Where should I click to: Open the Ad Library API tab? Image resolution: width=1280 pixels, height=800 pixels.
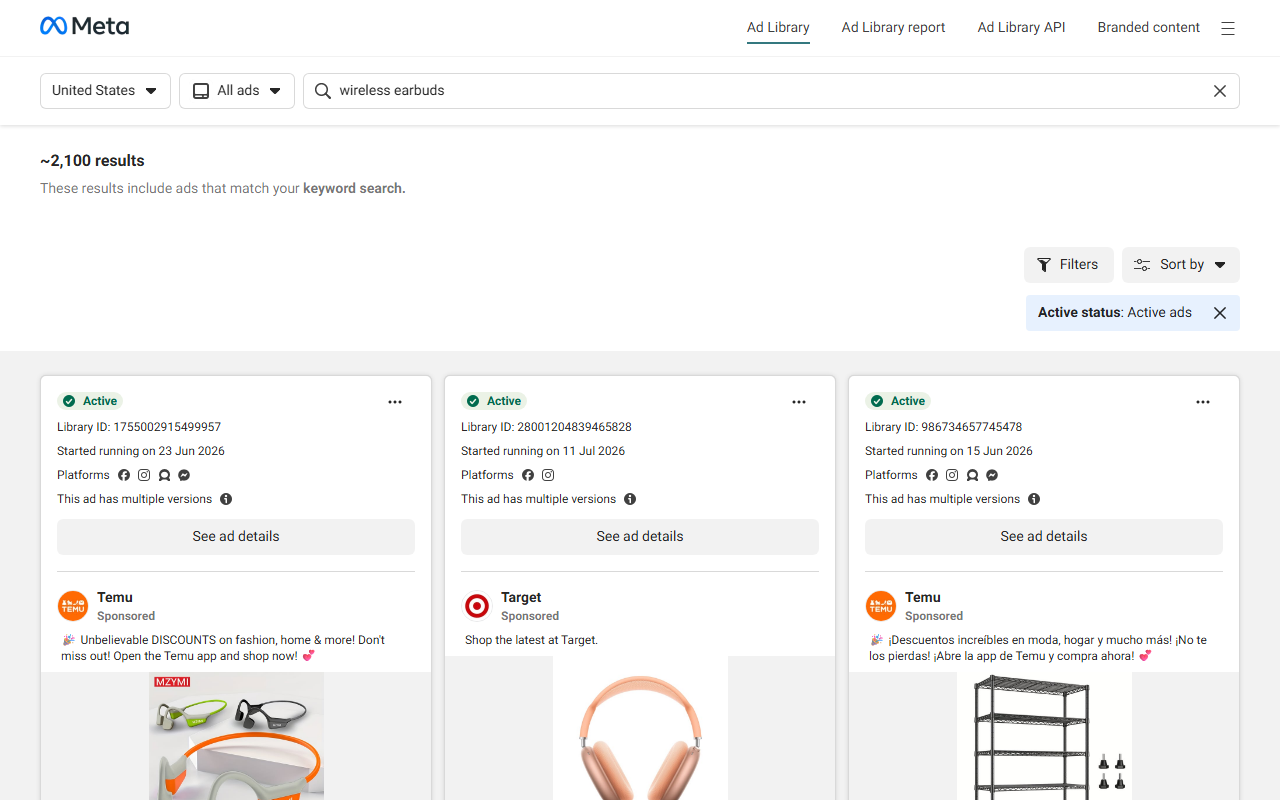[1021, 28]
